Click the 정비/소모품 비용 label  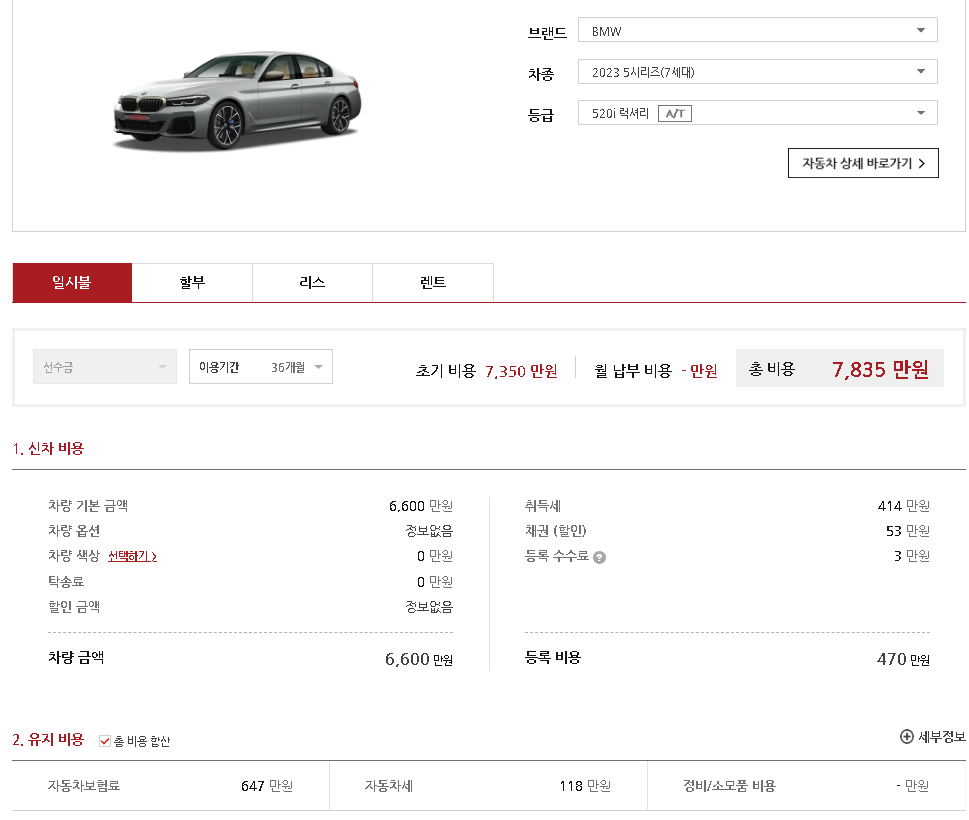point(729,786)
